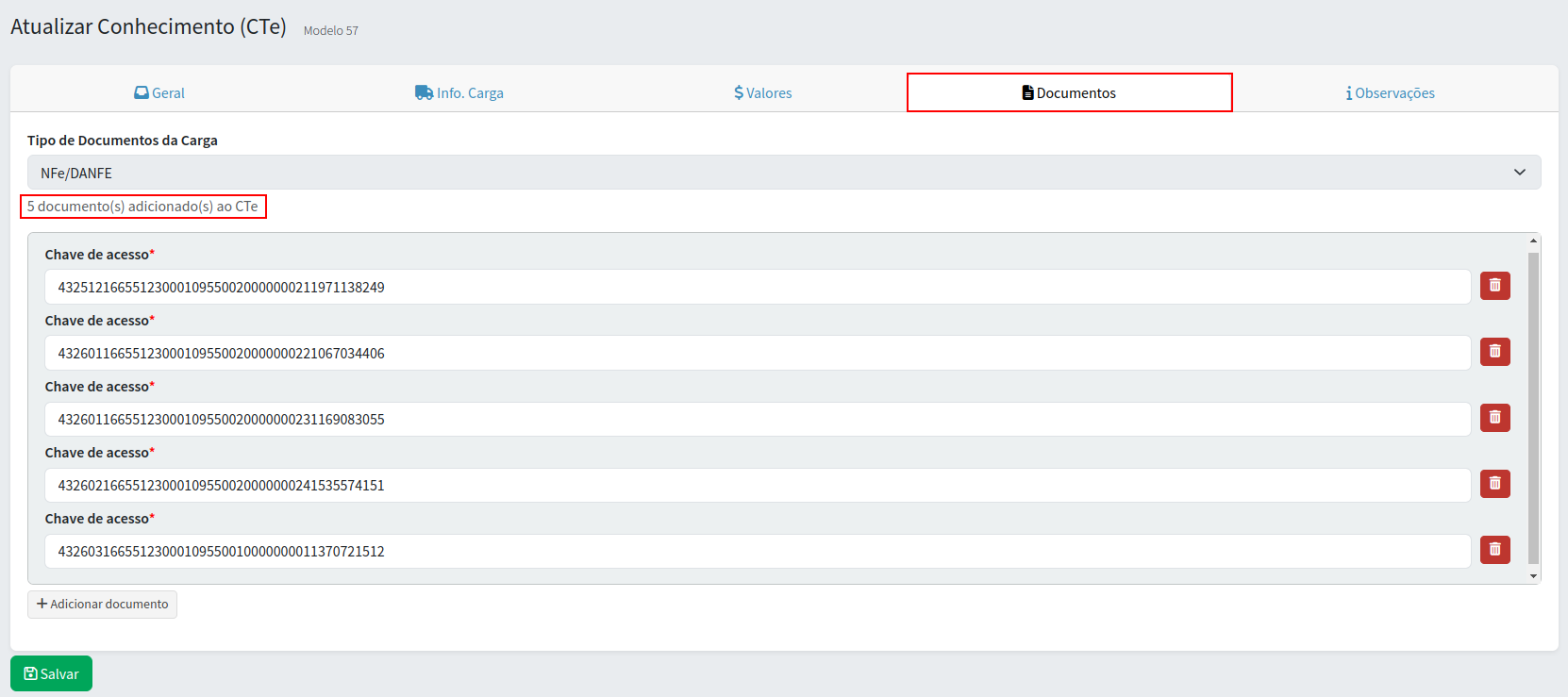Switch to the Info. Carga tab
The height and width of the screenshot is (697, 1568).
click(459, 93)
